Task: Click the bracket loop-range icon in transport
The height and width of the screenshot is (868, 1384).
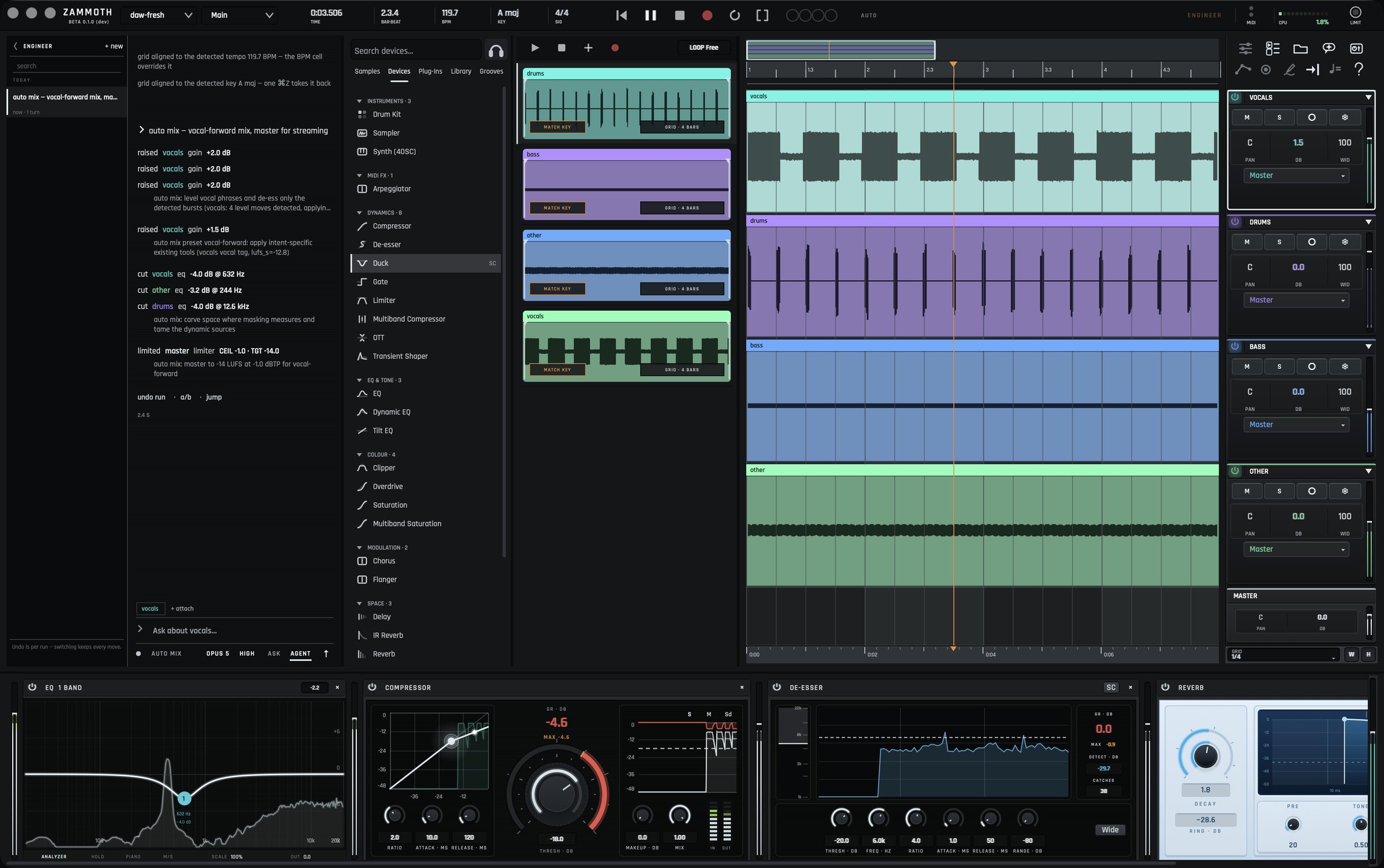Action: click(x=762, y=16)
